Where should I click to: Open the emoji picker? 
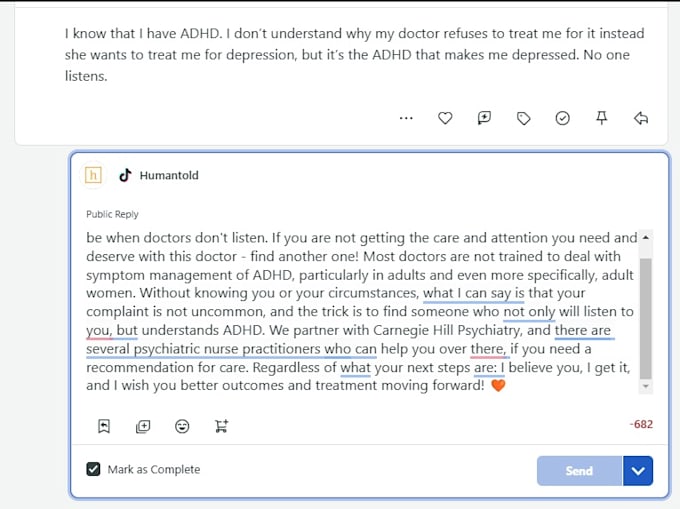(x=182, y=427)
